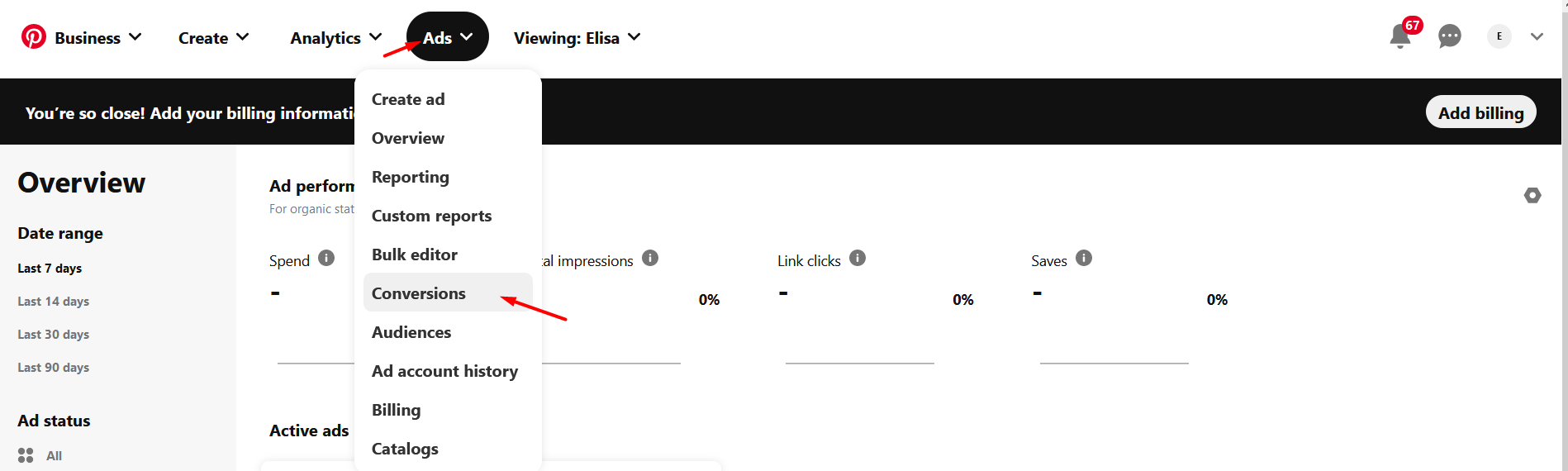Open the messages speech bubble icon
Viewport: 1568px width, 471px height.
tap(1450, 36)
